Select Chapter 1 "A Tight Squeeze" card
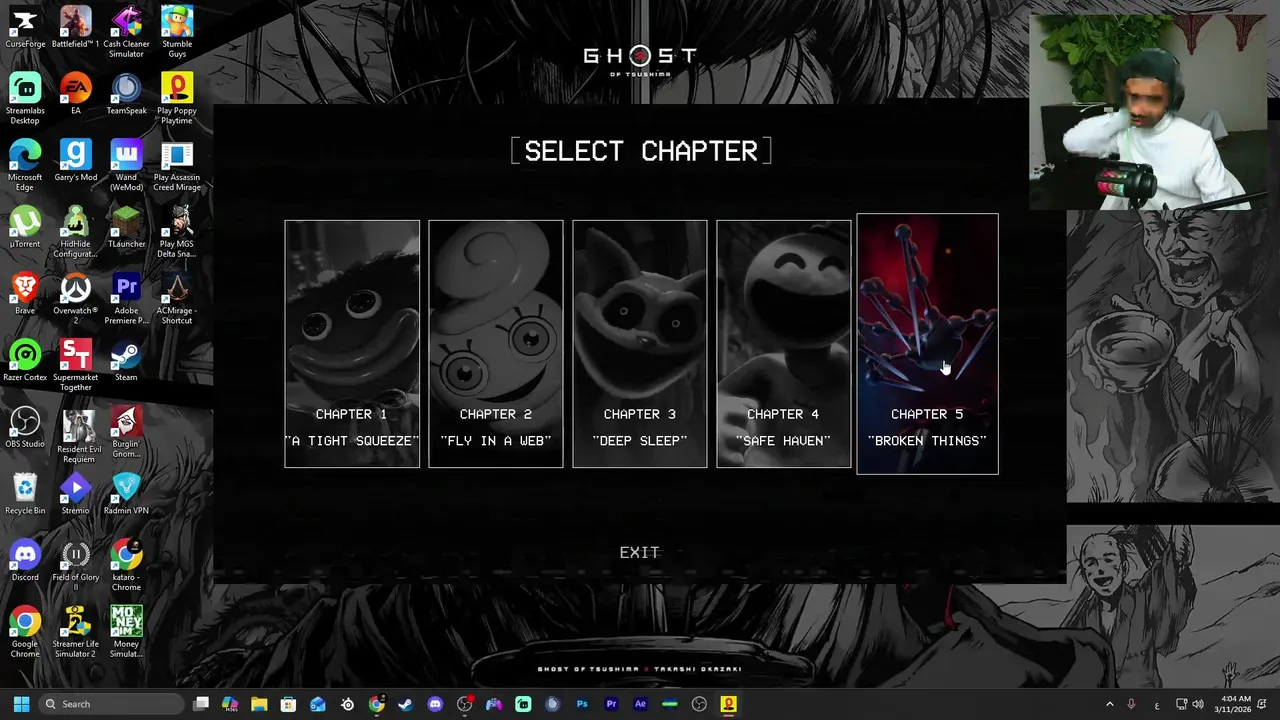Screen dimensions: 1280x720 [352, 344]
